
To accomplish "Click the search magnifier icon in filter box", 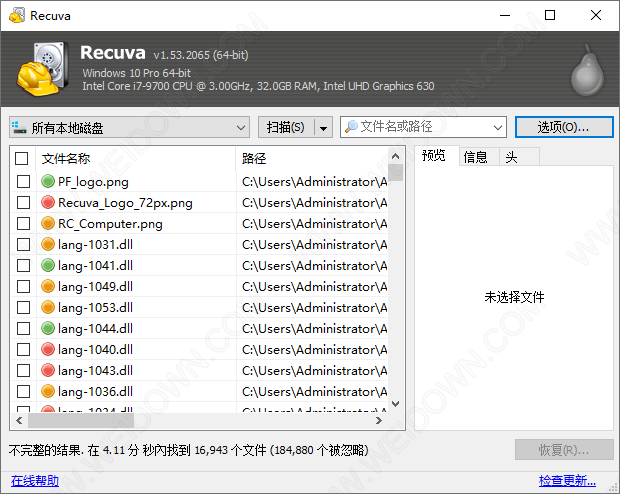I will (x=351, y=127).
